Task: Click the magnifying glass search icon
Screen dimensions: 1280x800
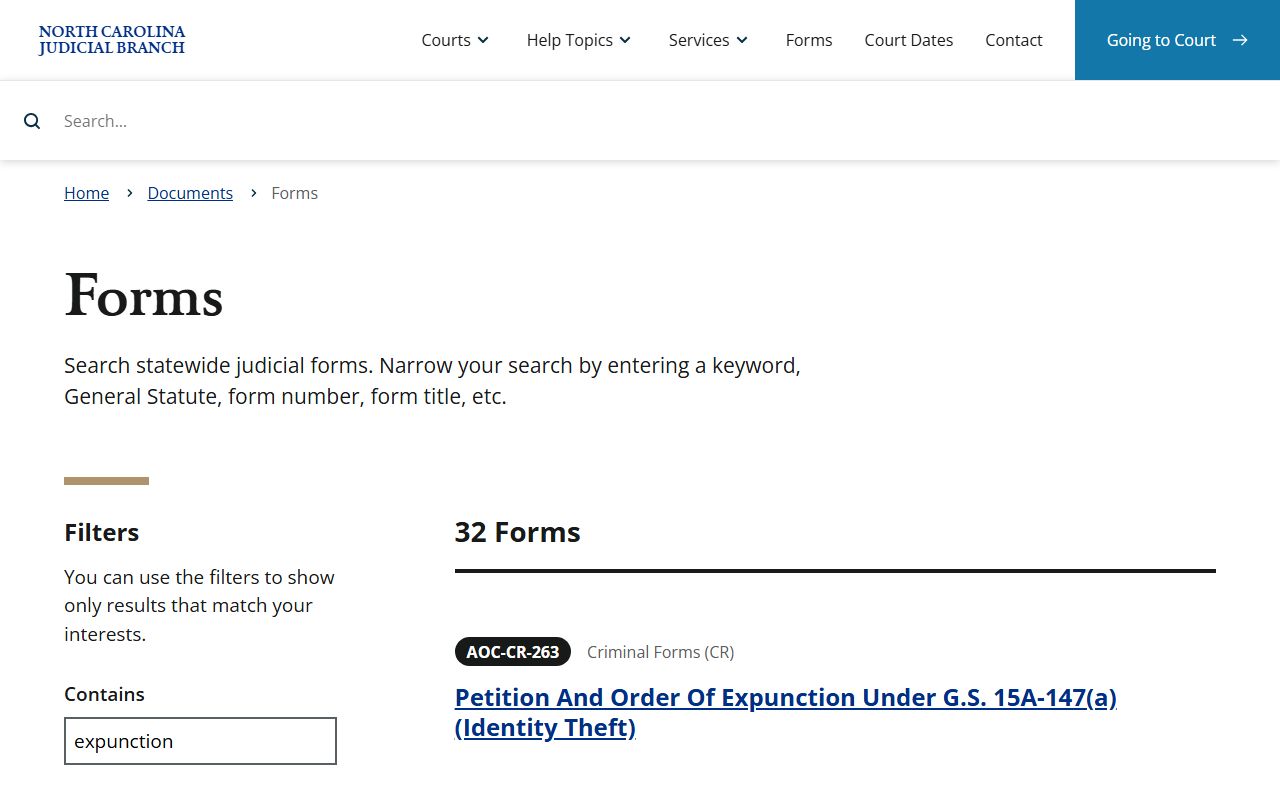Action: coord(32,121)
